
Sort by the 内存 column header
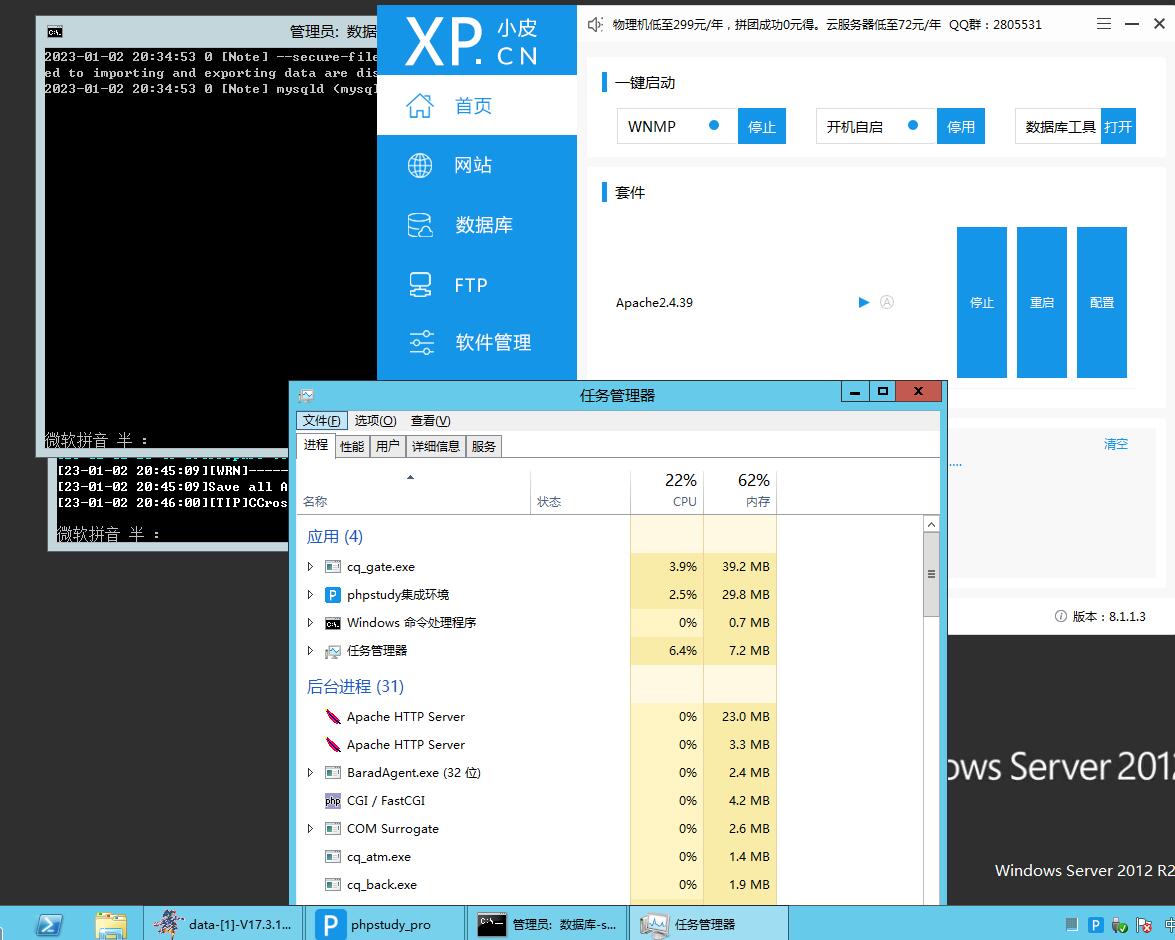[x=740, y=490]
